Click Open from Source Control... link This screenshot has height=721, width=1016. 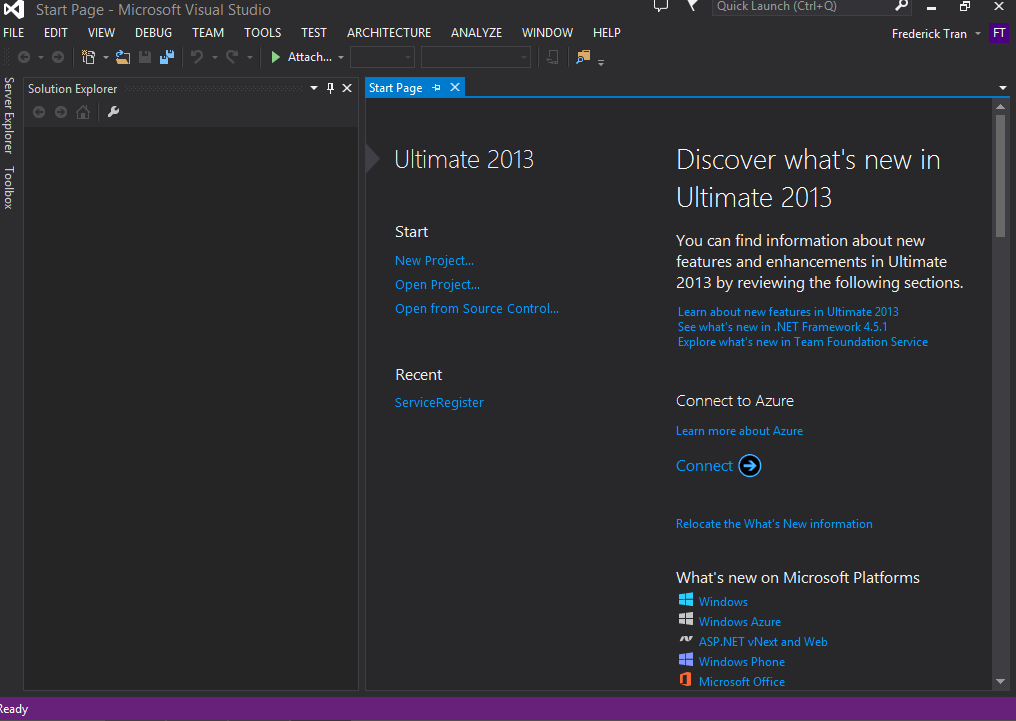(477, 308)
